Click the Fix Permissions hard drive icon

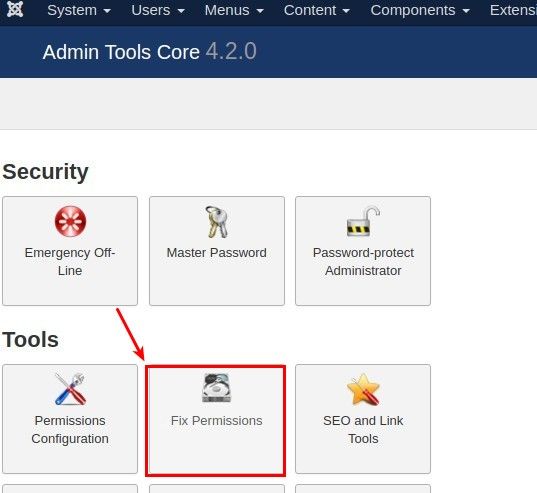(216, 388)
